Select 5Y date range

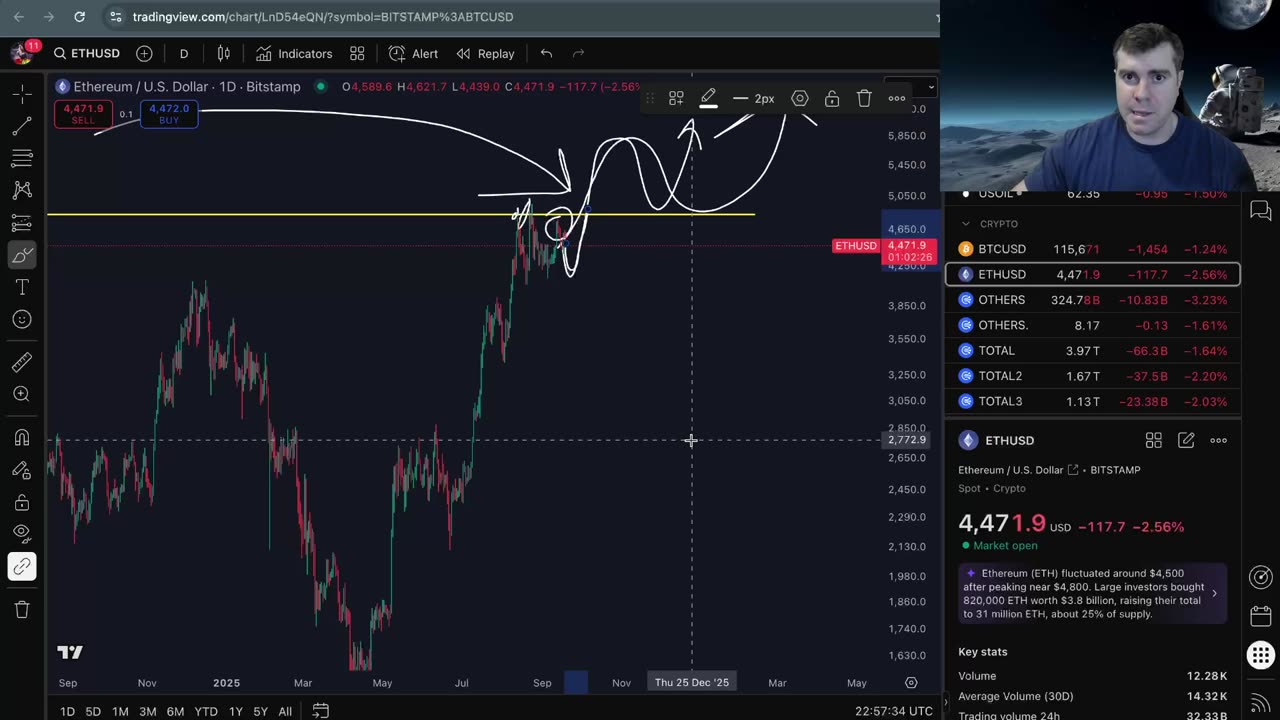click(260, 711)
